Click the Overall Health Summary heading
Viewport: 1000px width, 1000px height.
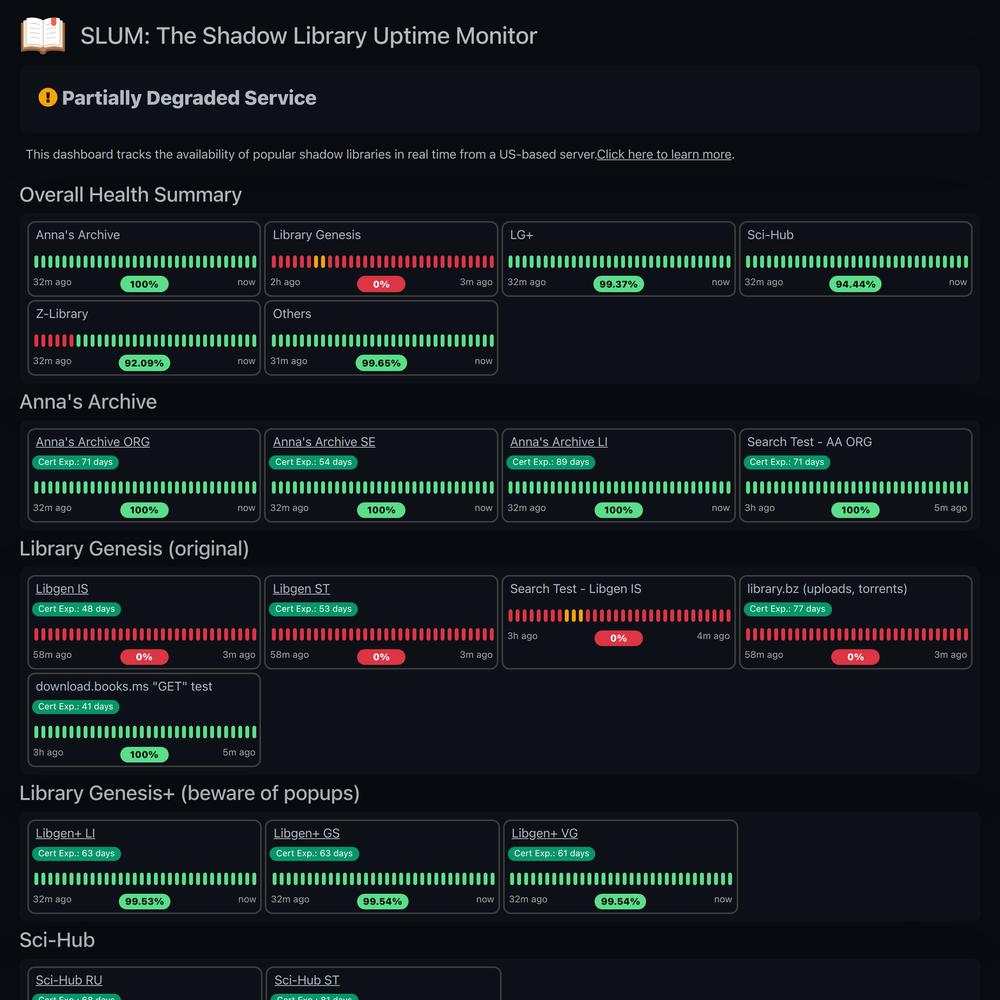tap(130, 195)
